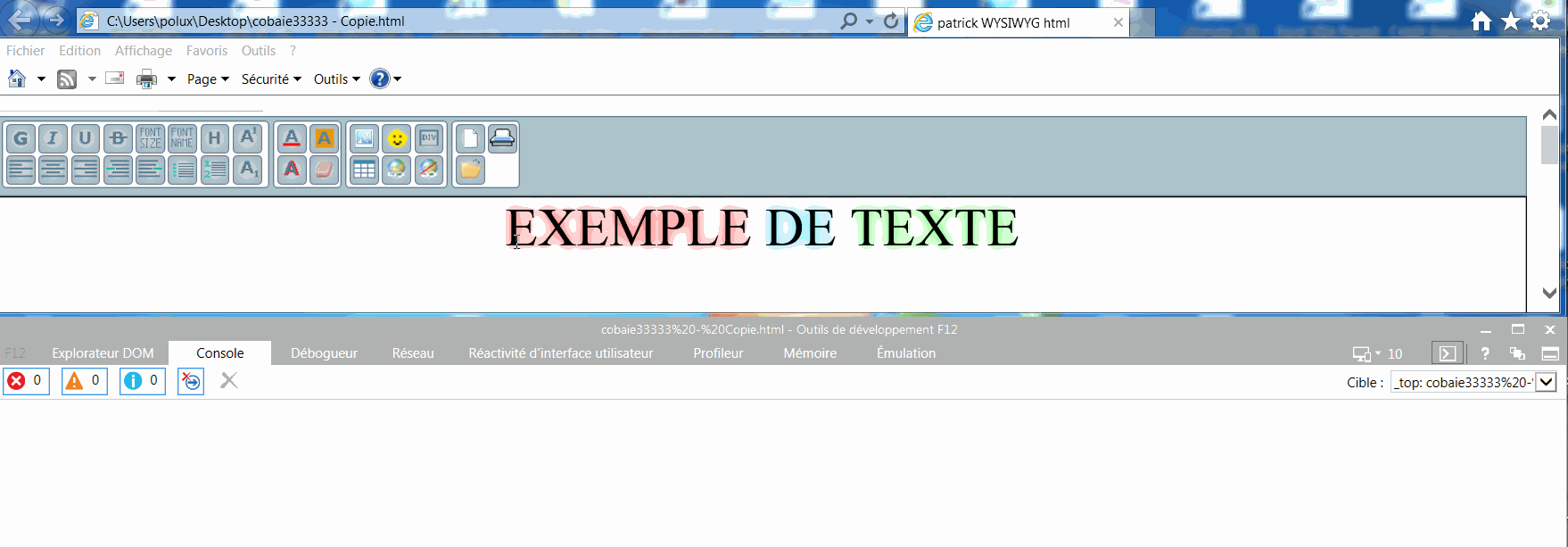Viewport: 1568px width, 547px height.
Task: Open the Cible target dropdown
Action: (x=1547, y=382)
